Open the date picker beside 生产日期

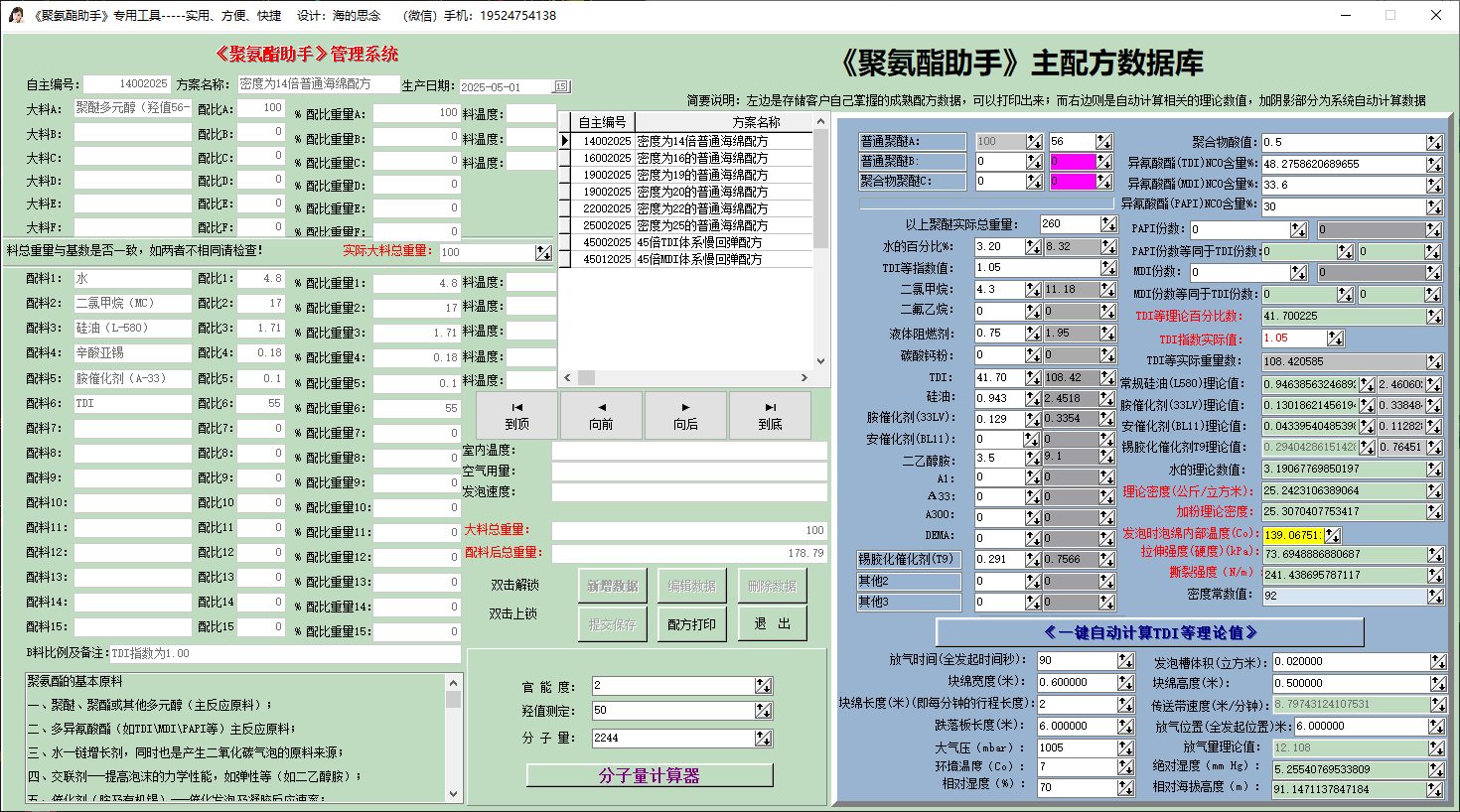pyautogui.click(x=561, y=86)
